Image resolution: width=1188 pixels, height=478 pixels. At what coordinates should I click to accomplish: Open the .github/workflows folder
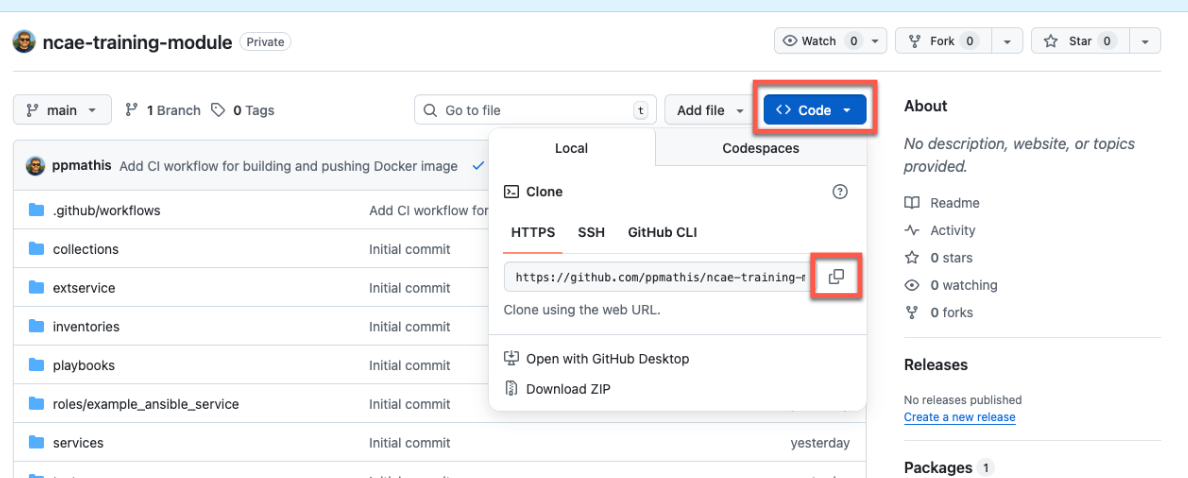point(107,211)
